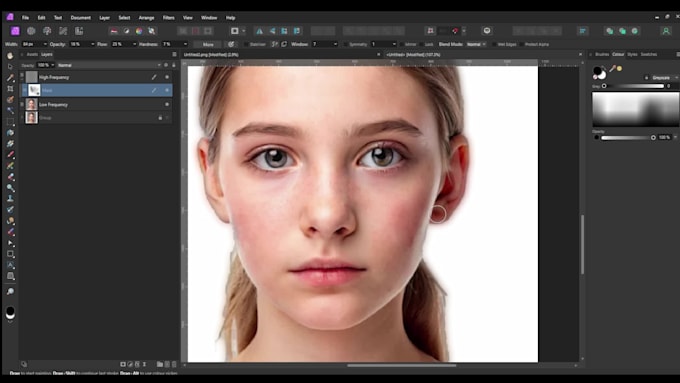This screenshot has height=383, width=680.
Task: Select the Rectangular Marquee tool
Action: coord(10,122)
